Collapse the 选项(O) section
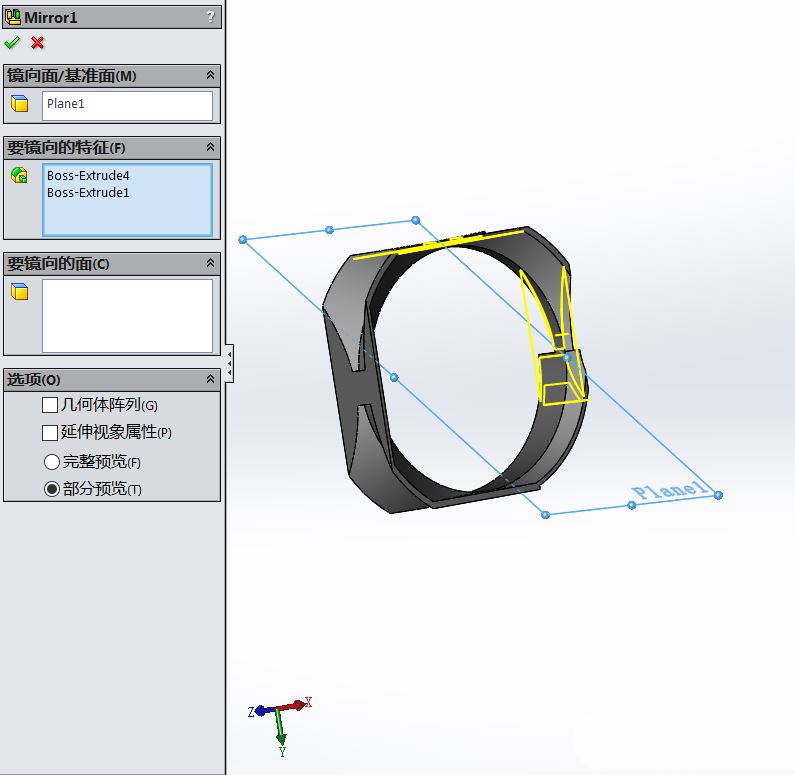Screen dimensions: 795x775 coord(210,379)
